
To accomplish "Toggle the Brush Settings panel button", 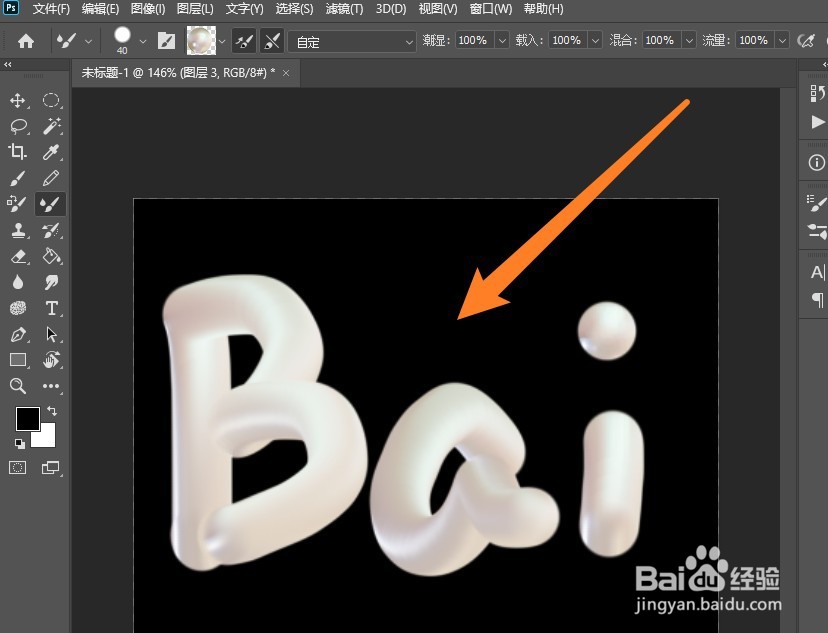I will pos(166,41).
